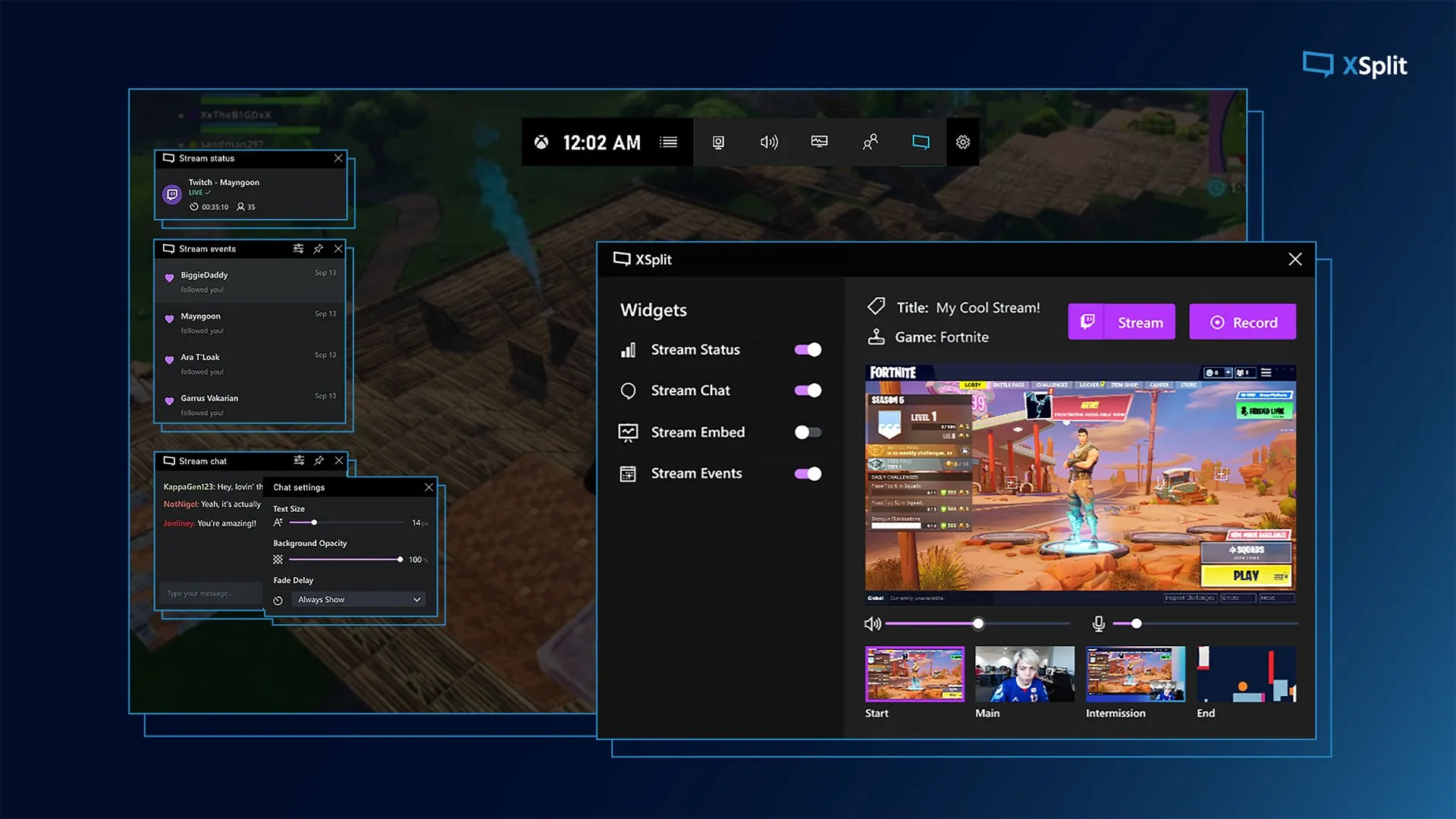
Task: Open the Looking for Group widget
Action: click(x=871, y=142)
